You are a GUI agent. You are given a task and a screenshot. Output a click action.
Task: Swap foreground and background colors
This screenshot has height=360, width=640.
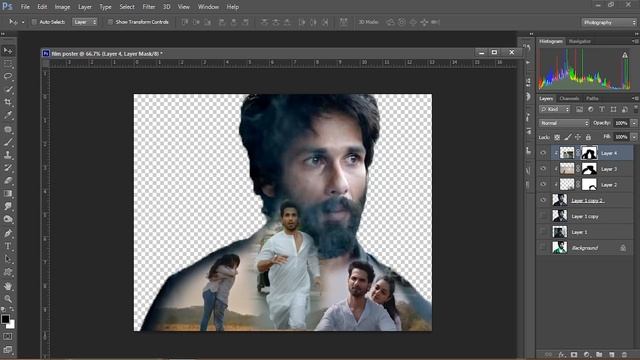tap(11, 310)
